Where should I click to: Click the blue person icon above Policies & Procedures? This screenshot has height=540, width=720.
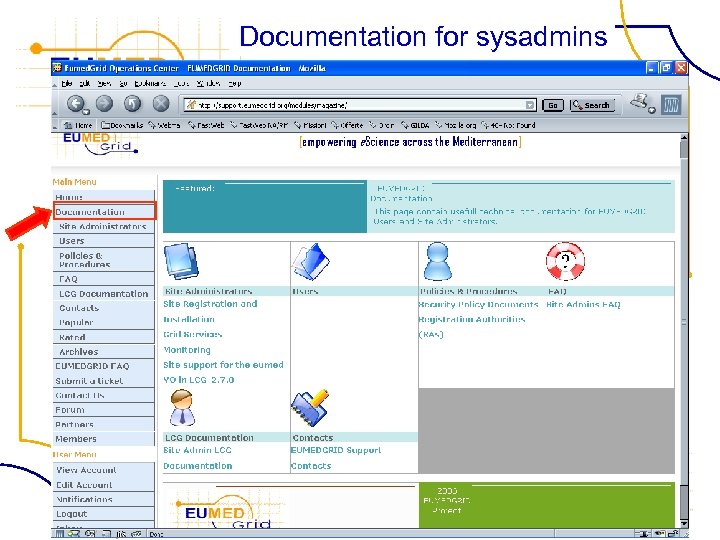[x=437, y=261]
